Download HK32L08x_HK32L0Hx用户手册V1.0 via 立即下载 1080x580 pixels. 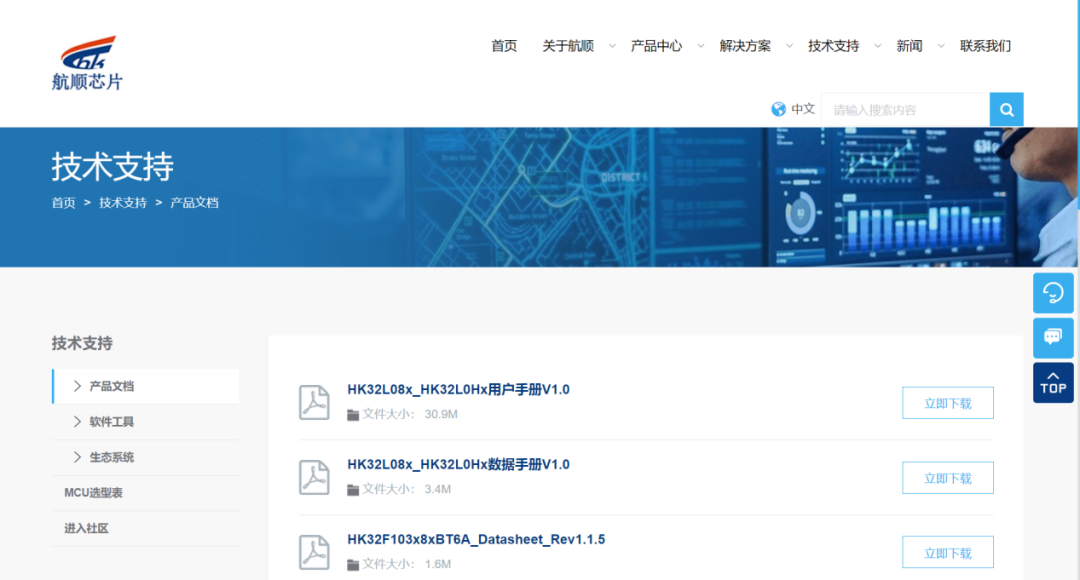(x=947, y=403)
